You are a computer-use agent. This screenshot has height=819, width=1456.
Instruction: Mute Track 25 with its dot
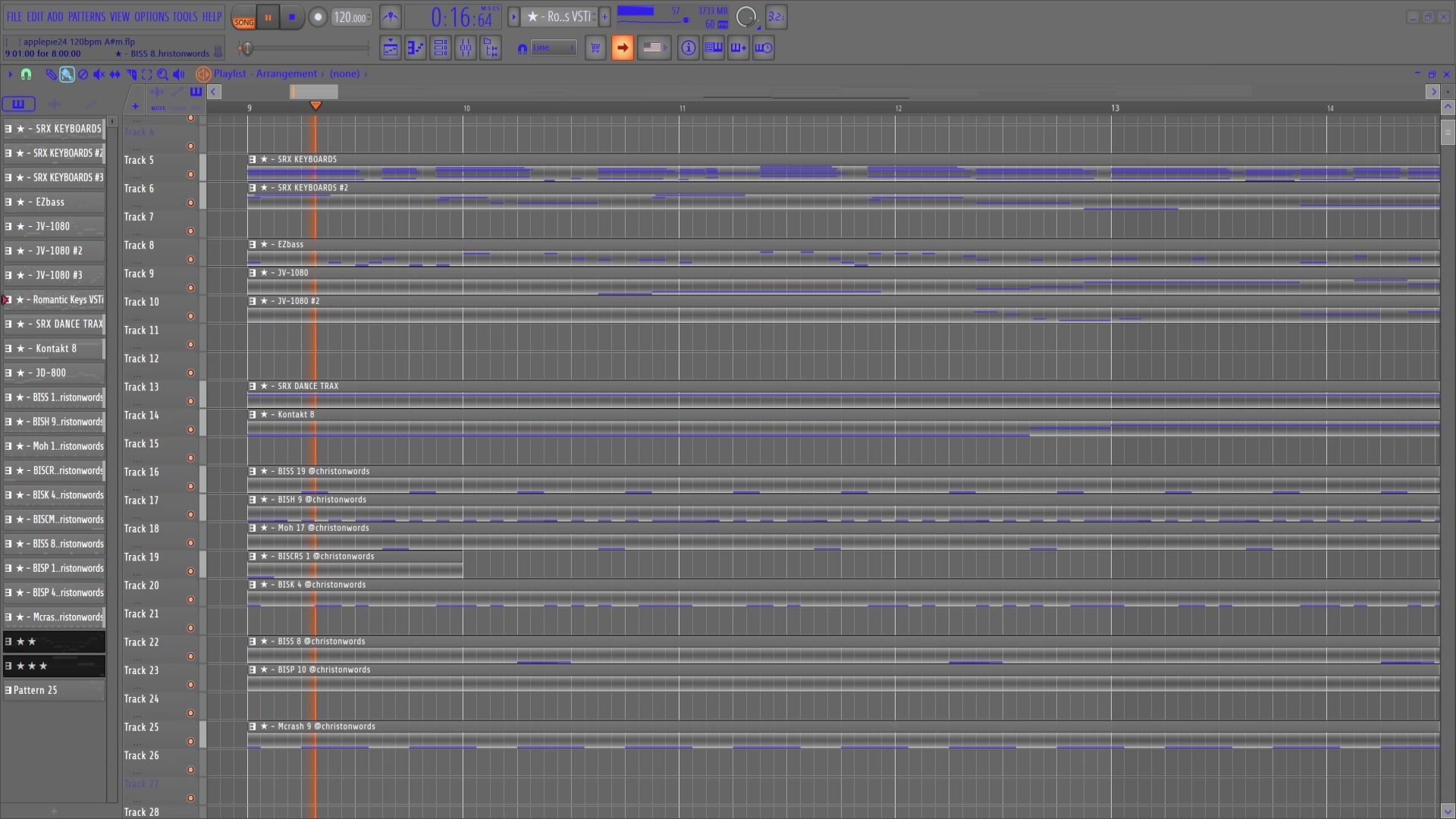pyautogui.click(x=190, y=742)
